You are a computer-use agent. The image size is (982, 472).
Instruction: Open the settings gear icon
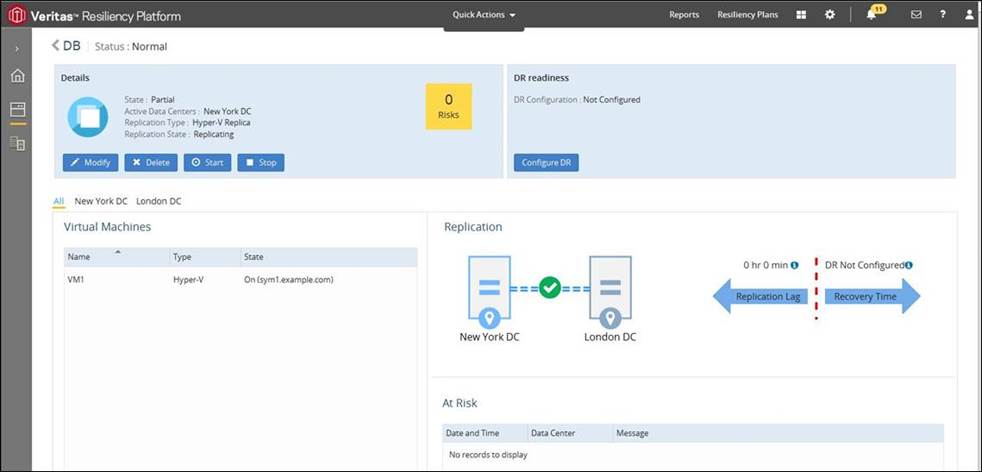click(x=829, y=15)
